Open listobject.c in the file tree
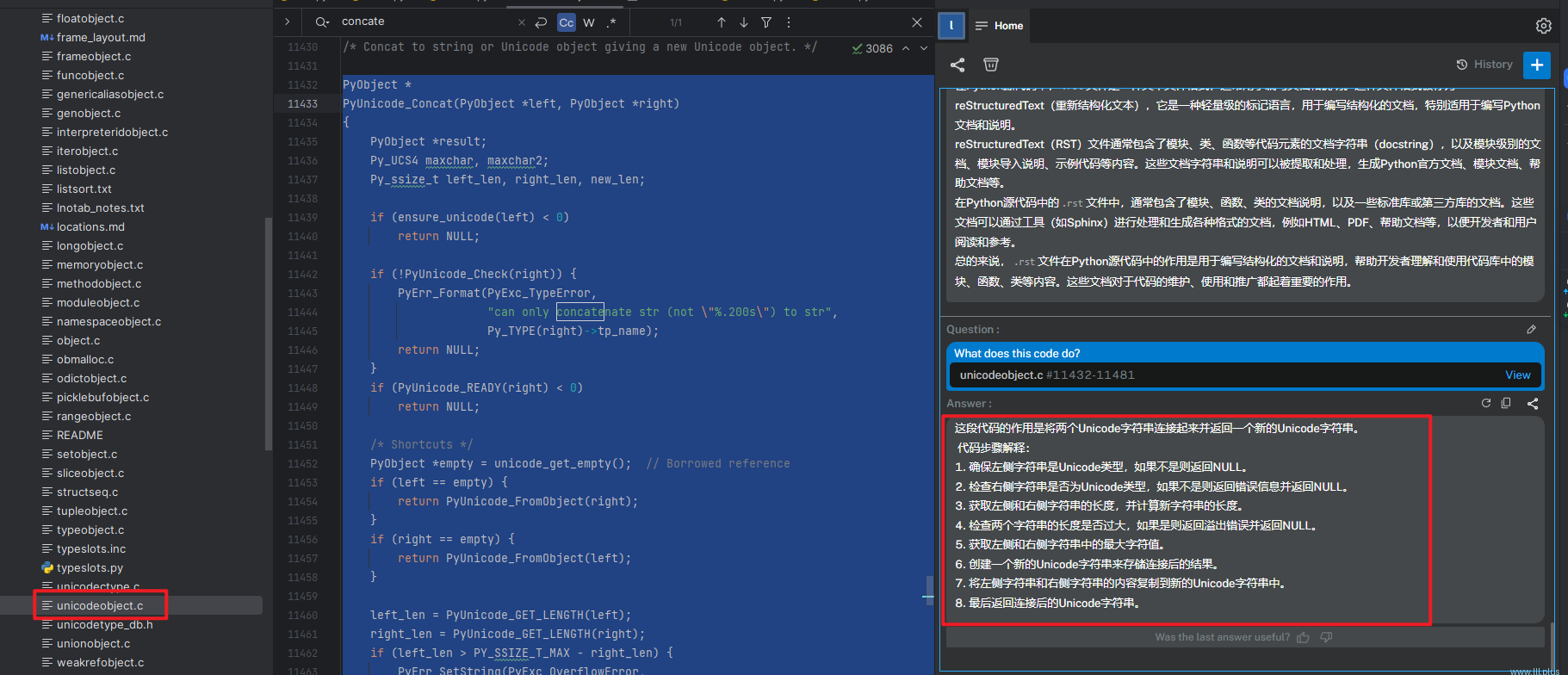This screenshot has width=1568, height=675. (x=86, y=170)
